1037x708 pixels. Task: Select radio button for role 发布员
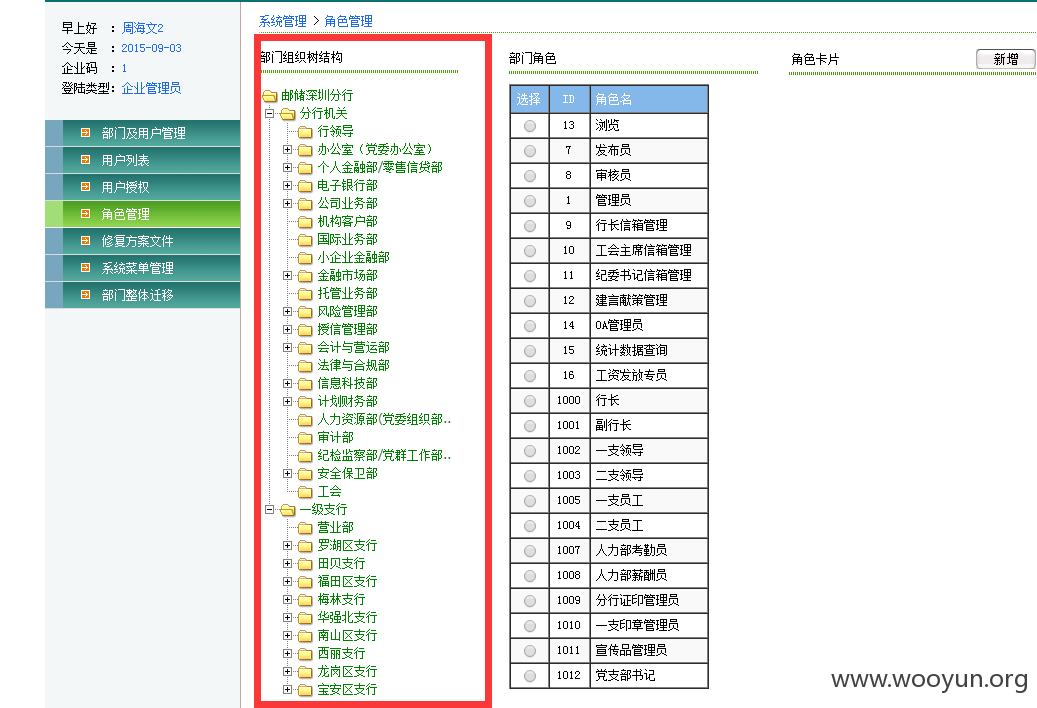[530, 151]
